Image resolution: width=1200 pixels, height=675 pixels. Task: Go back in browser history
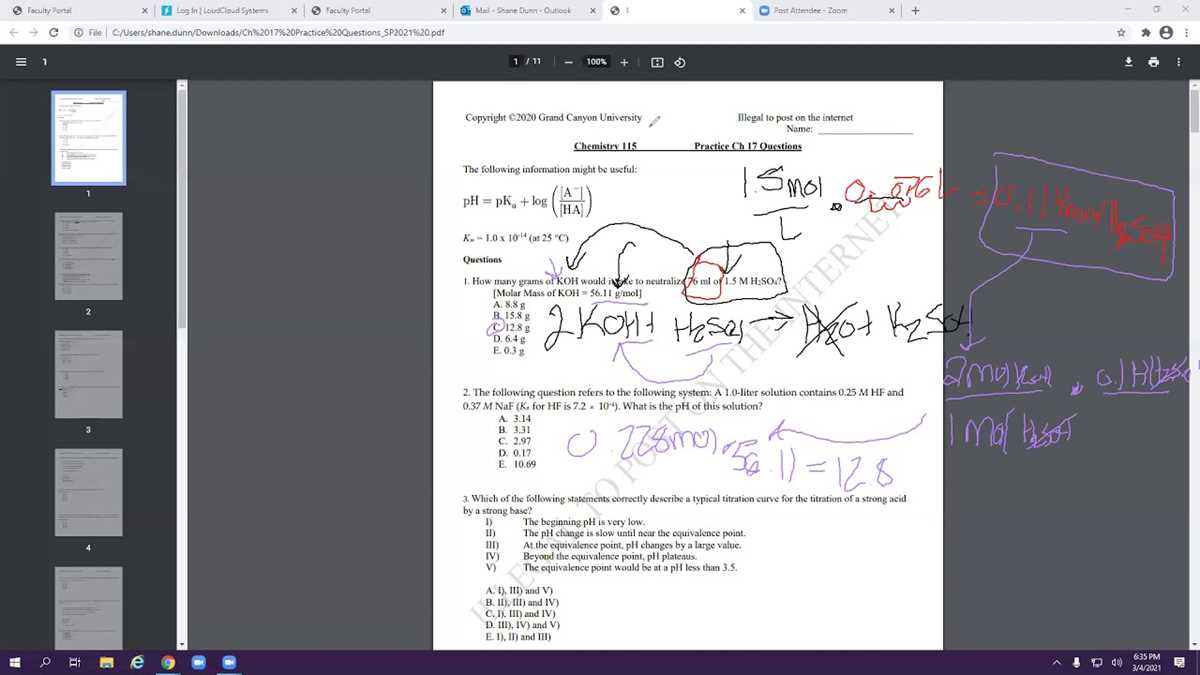pyautogui.click(x=14, y=32)
